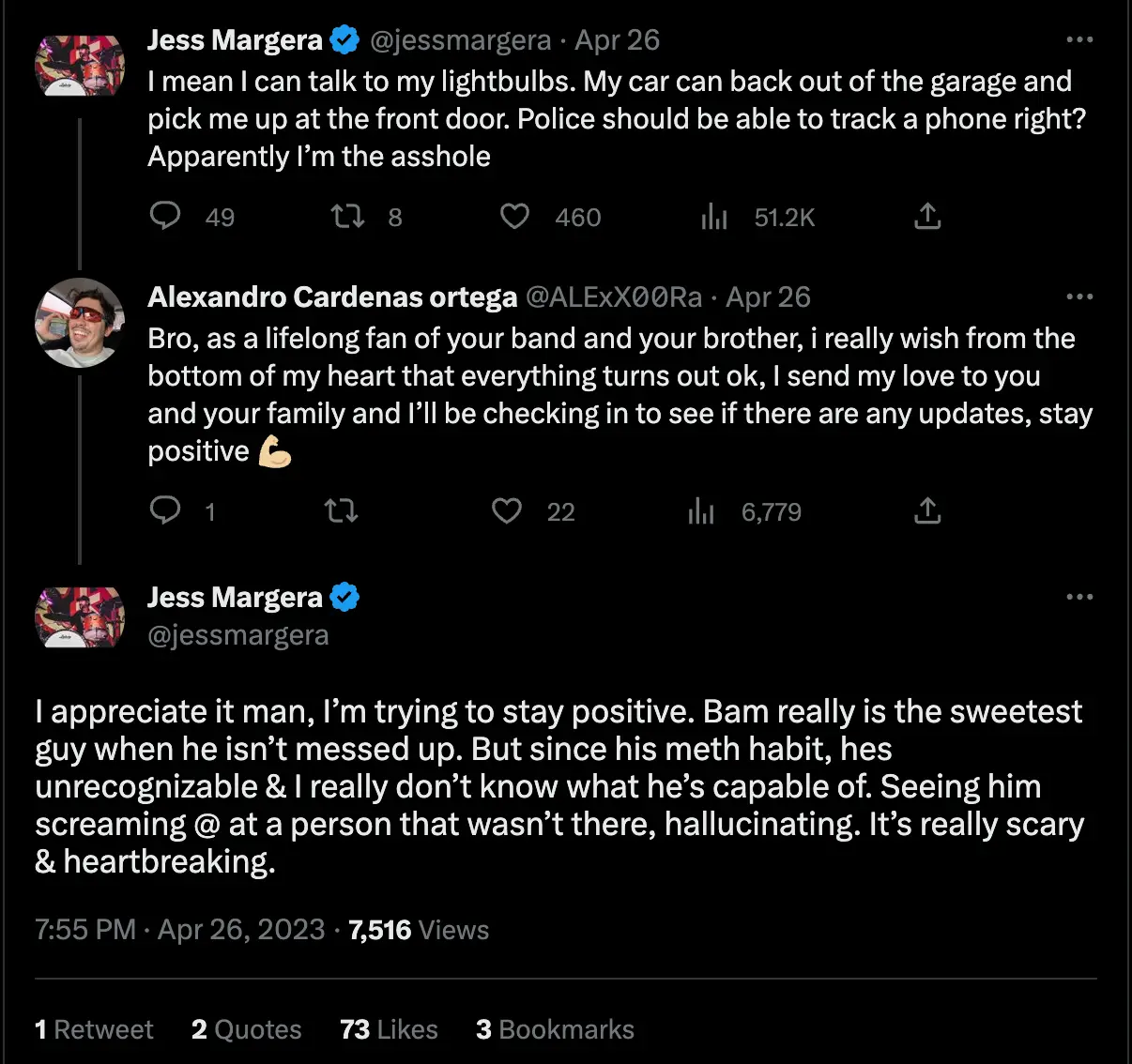The height and width of the screenshot is (1064, 1132).
Task: View the 1 Retweet list
Action: pos(94,1029)
